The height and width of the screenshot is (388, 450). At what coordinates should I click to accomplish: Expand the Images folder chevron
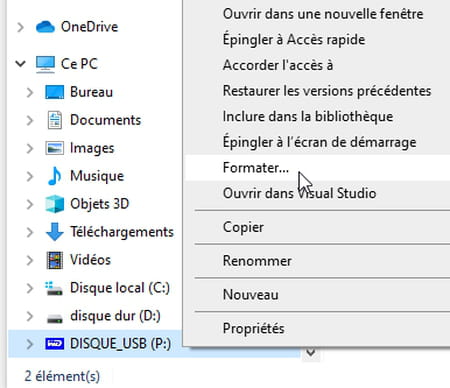click(x=30, y=148)
